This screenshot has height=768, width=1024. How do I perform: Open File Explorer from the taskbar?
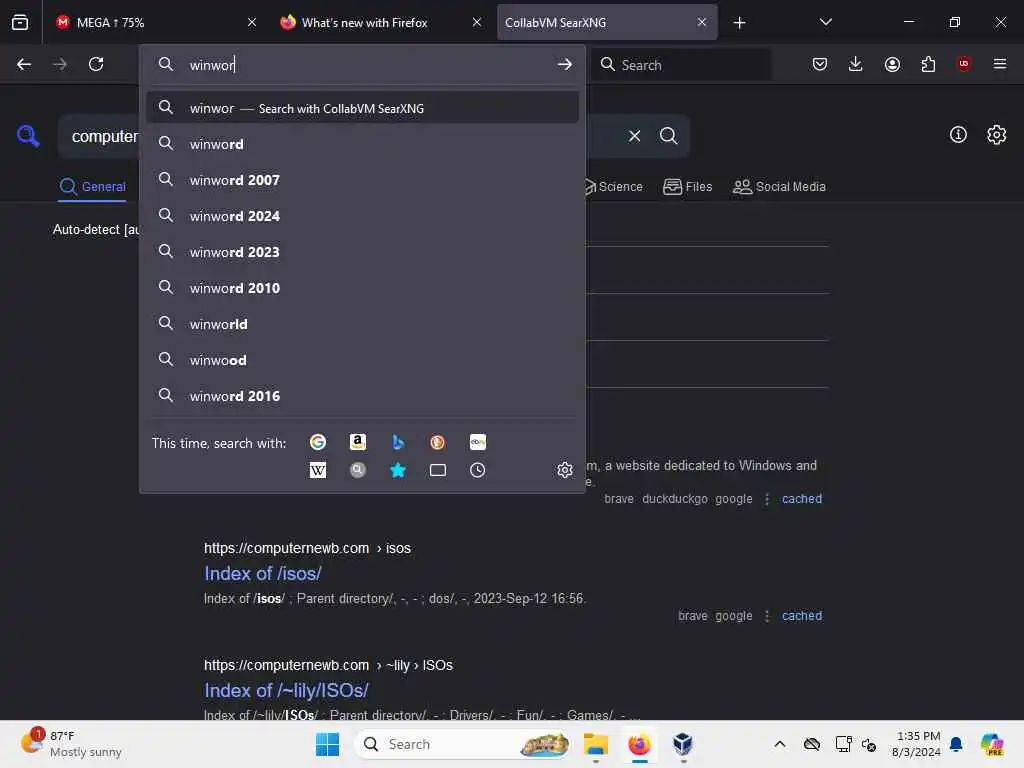pyautogui.click(x=596, y=744)
